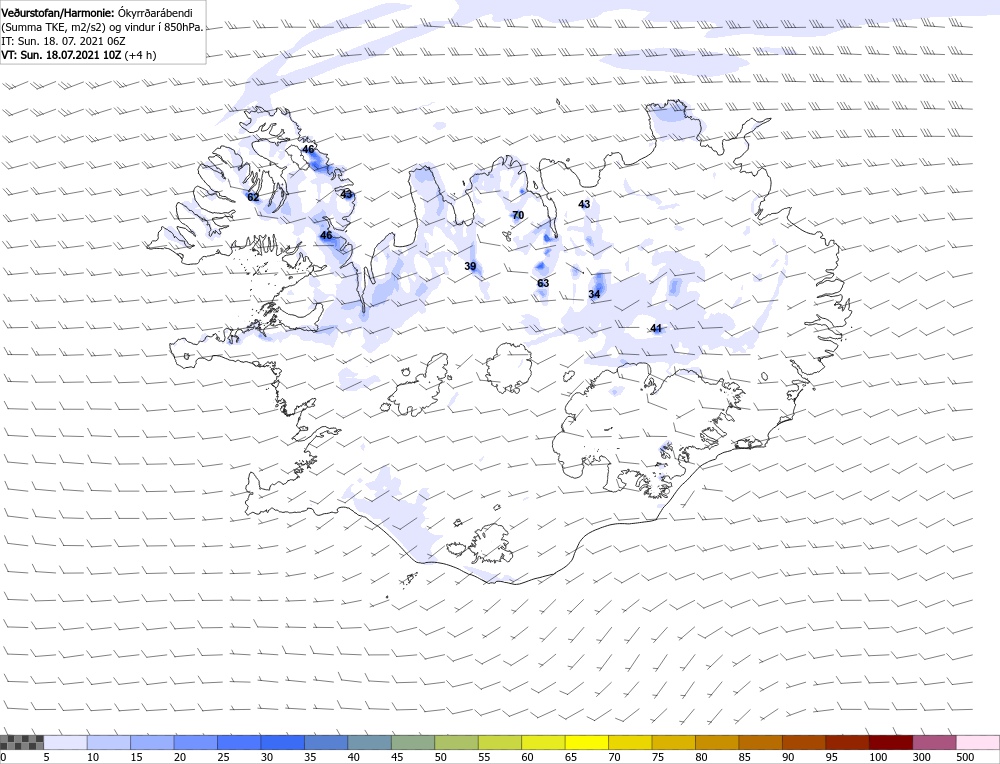This screenshot has width=1000, height=764.
Task: Click the 300 label under the color scale
Action: coord(922,757)
